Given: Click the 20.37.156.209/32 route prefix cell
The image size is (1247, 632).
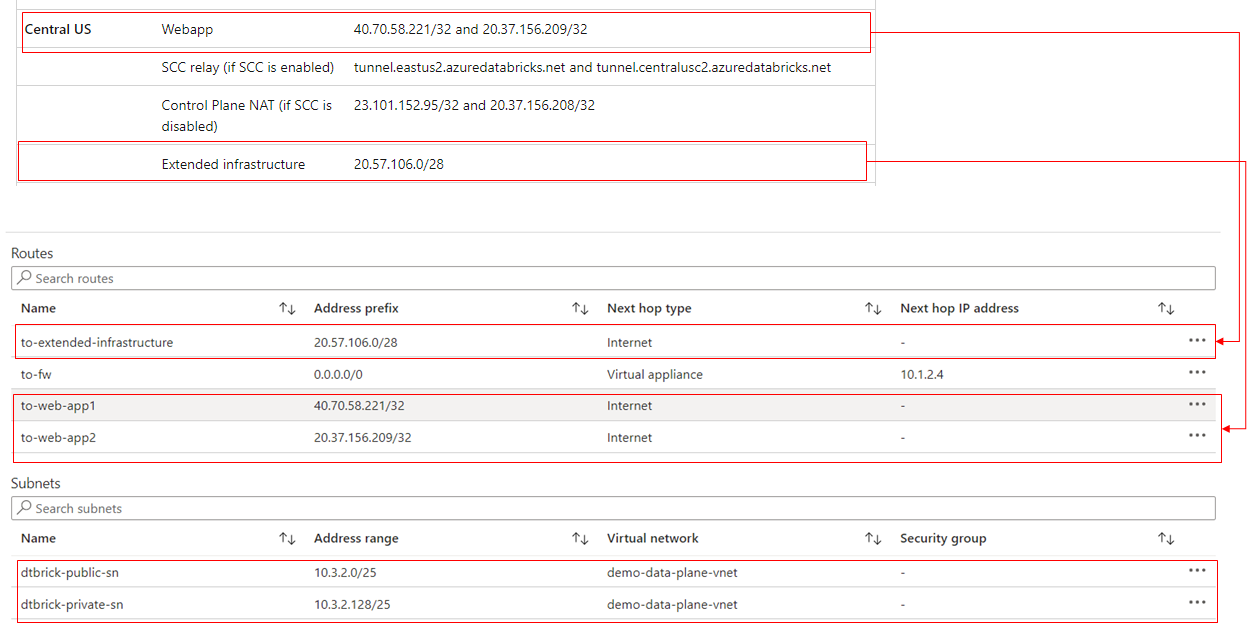Looking at the screenshot, I should [363, 437].
